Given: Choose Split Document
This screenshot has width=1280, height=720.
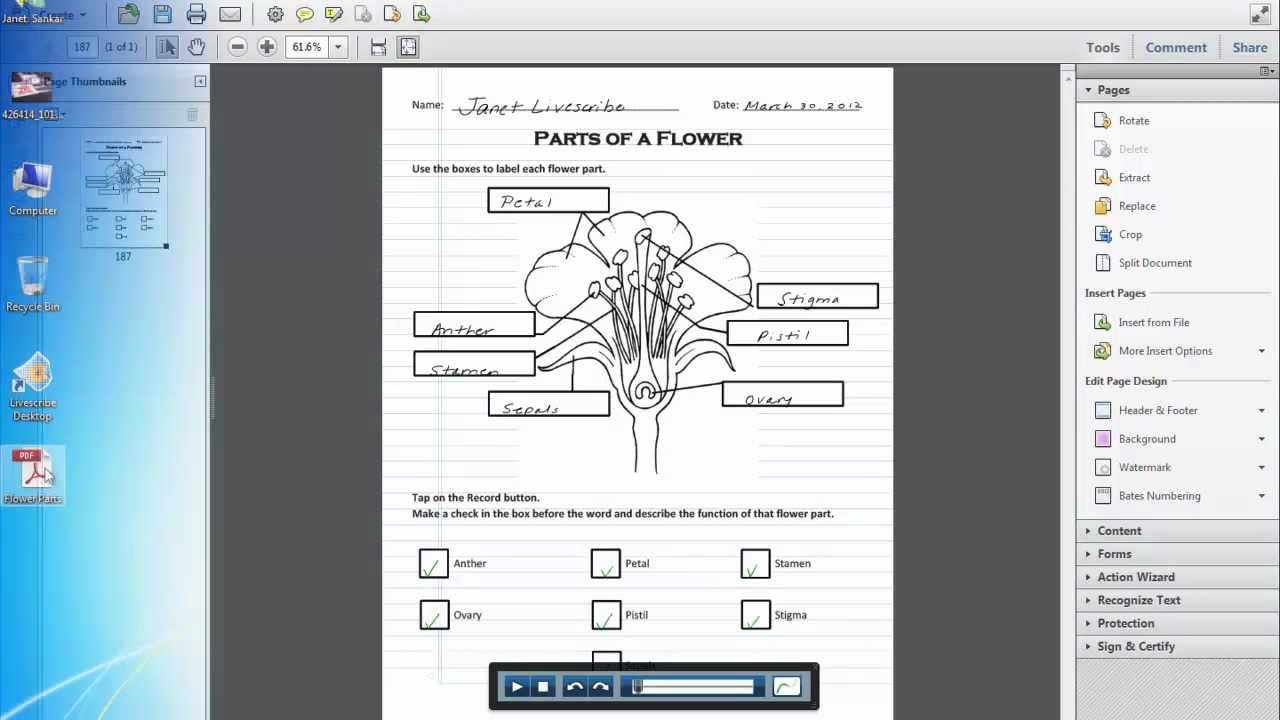Looking at the screenshot, I should 1155,263.
